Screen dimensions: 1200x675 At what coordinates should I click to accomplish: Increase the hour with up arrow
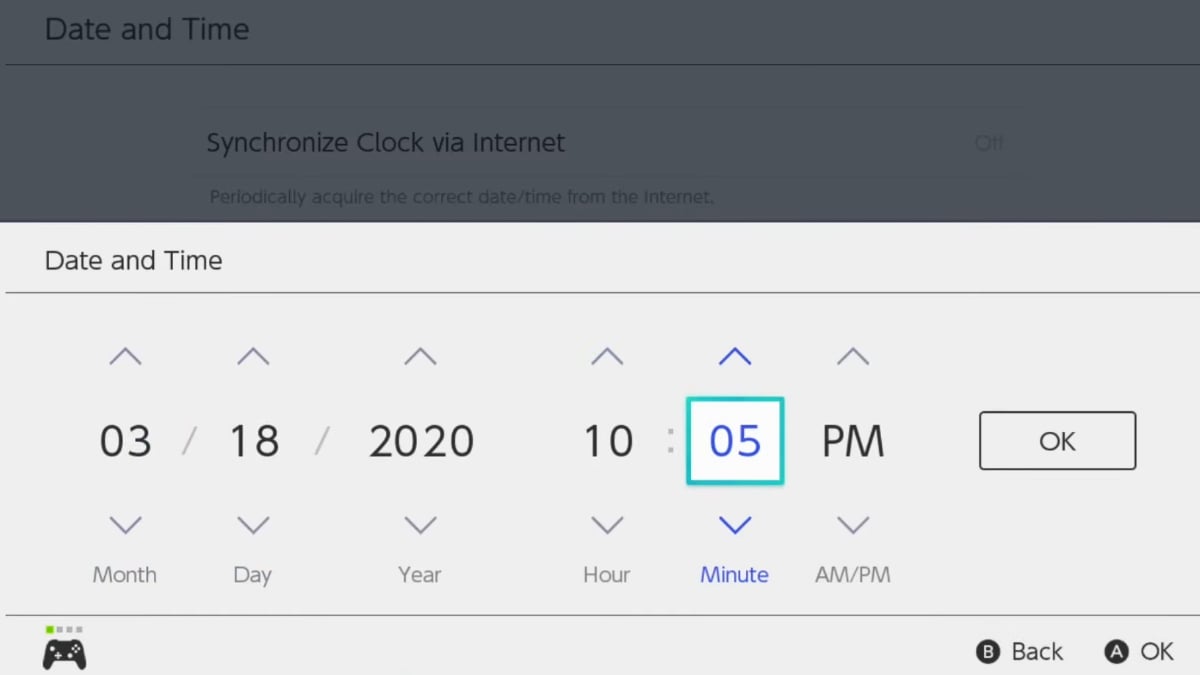coord(607,356)
